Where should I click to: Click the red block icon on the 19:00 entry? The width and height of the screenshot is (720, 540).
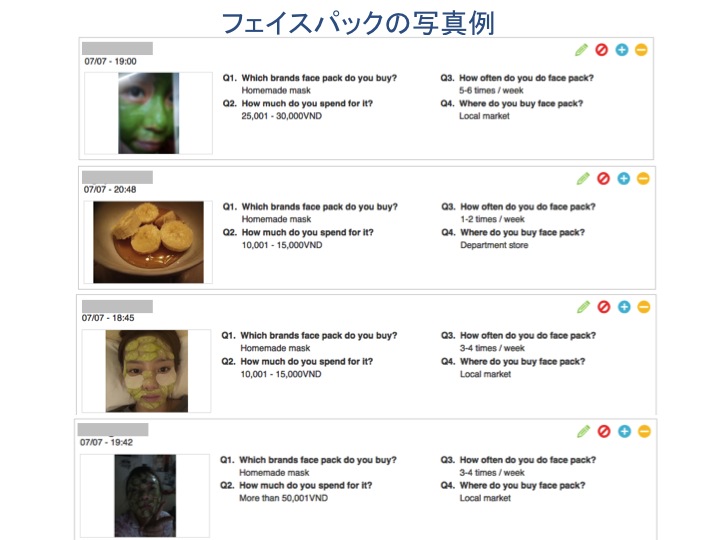602,50
